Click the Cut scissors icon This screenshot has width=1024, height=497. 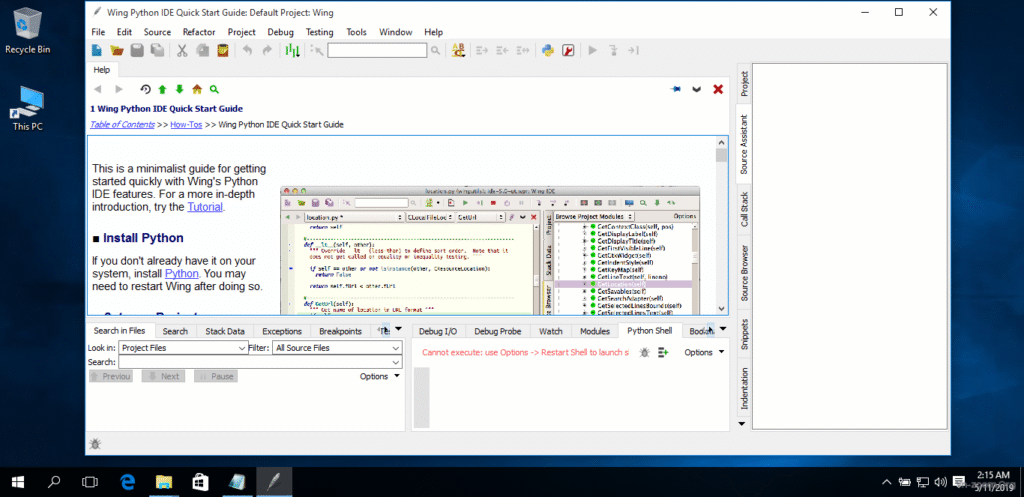pyautogui.click(x=182, y=50)
